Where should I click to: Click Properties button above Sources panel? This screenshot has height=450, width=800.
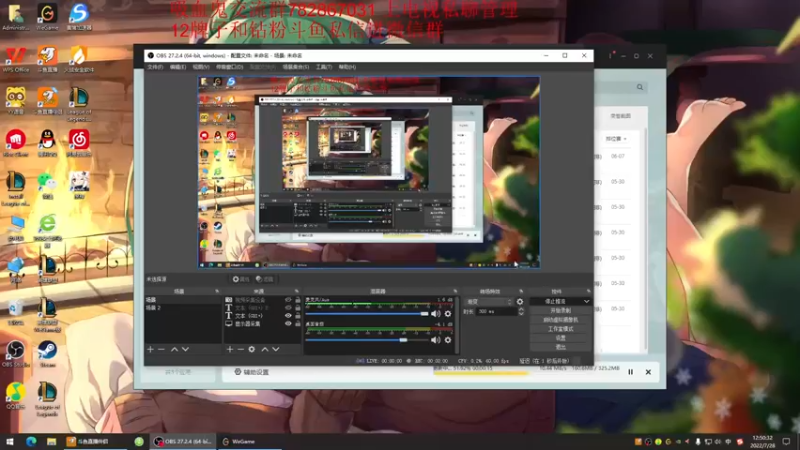pyautogui.click(x=241, y=279)
